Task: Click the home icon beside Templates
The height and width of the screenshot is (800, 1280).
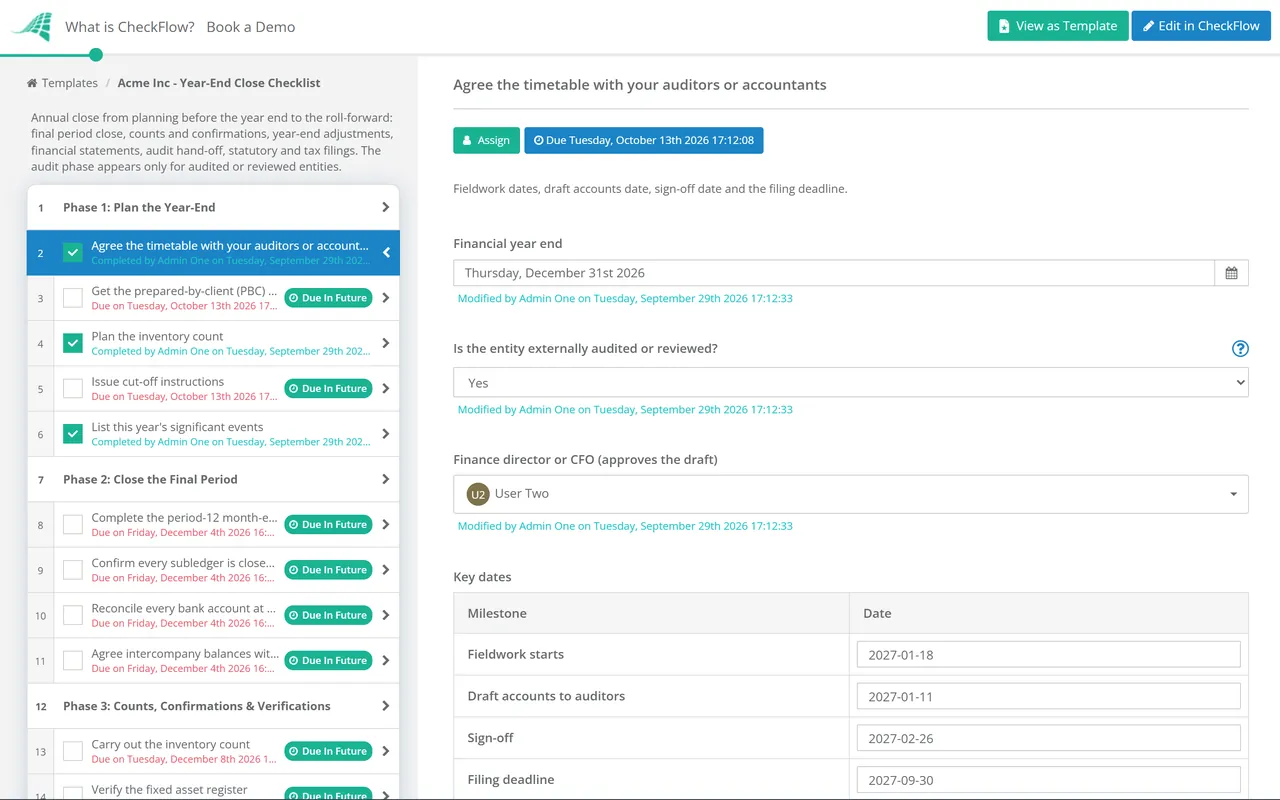Action: [x=32, y=83]
